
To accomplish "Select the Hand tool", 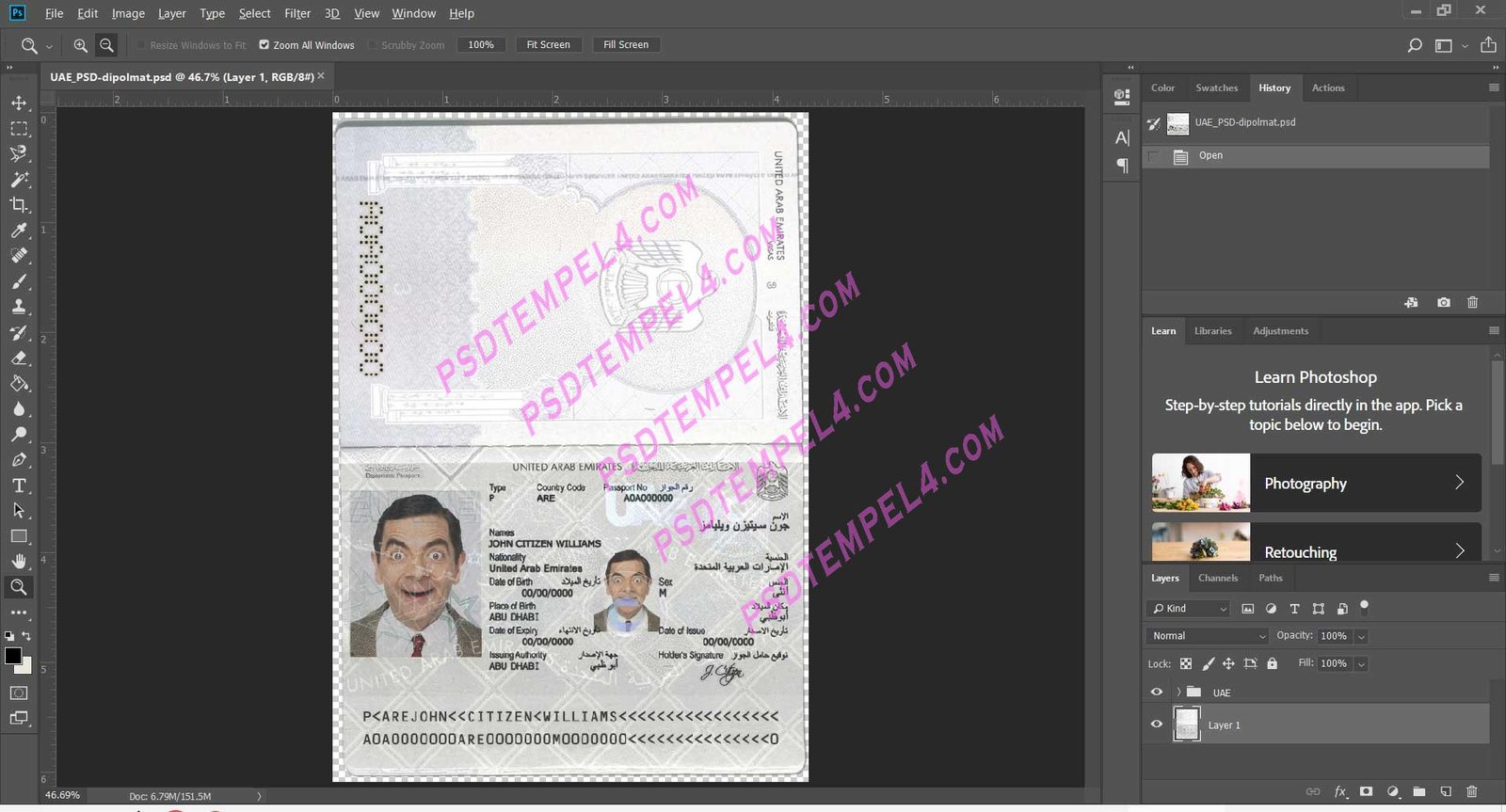I will 19,562.
